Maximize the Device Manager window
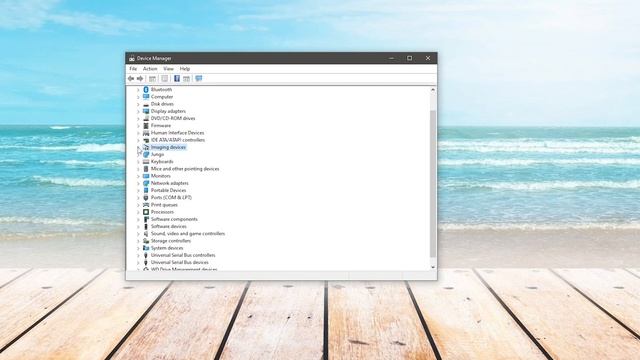The height and width of the screenshot is (360, 640). [409, 58]
